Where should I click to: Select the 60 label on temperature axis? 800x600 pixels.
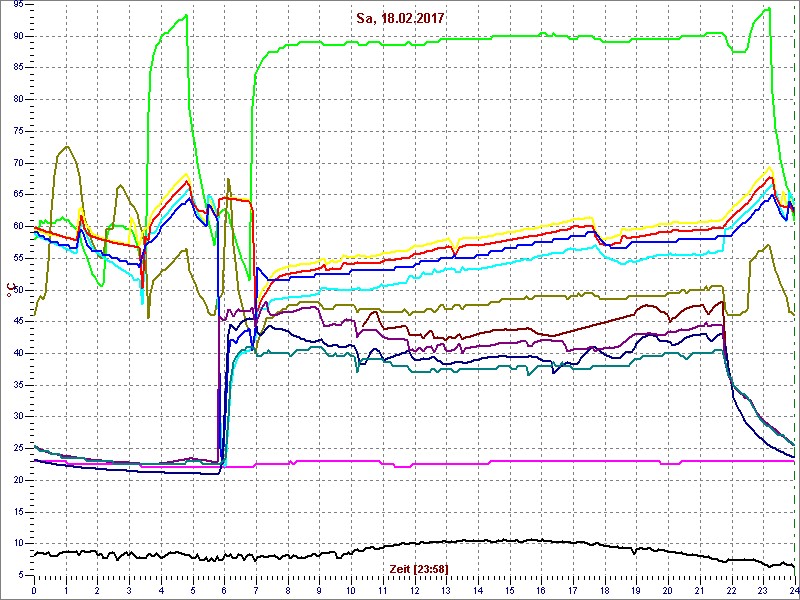pyautogui.click(x=17, y=227)
